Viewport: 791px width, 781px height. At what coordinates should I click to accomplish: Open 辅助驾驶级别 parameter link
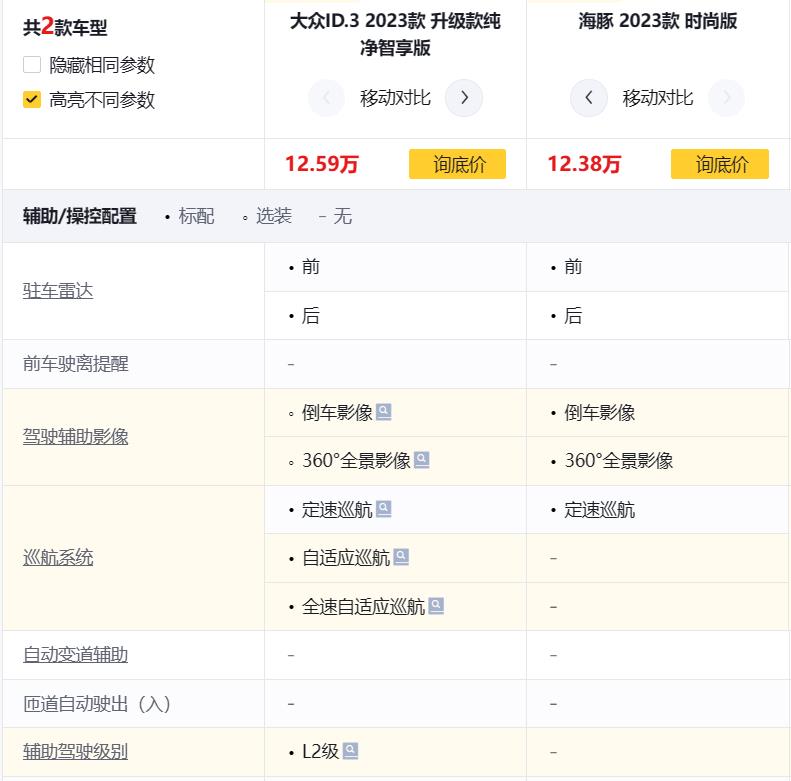[x=76, y=752]
